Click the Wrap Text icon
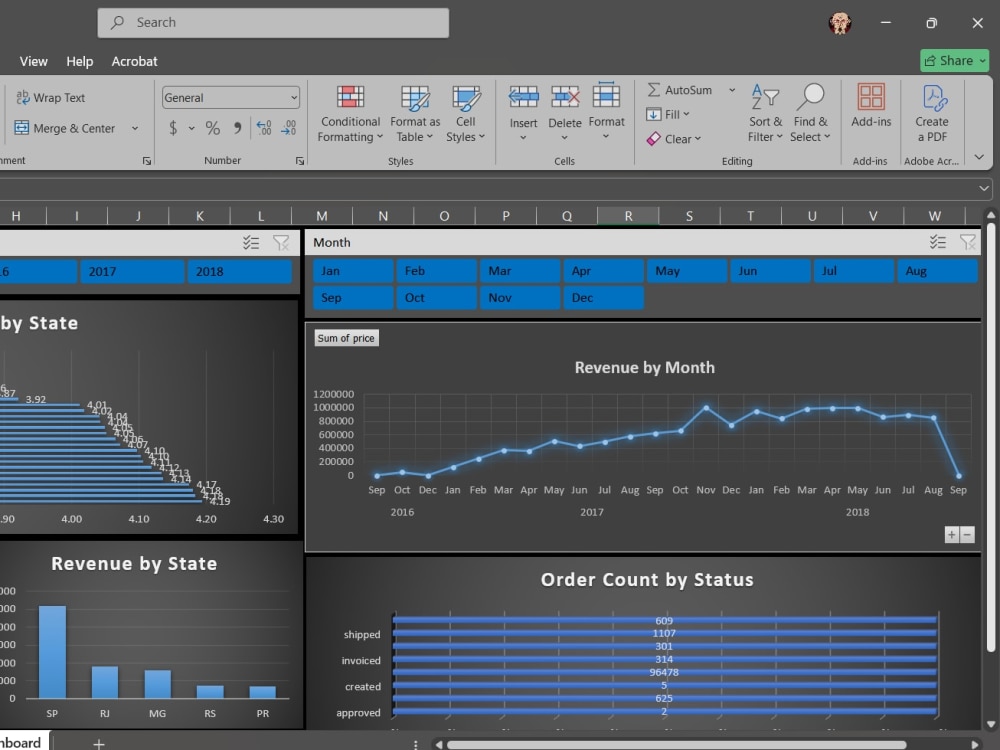Screen dimensions: 1000x750 coord(22,97)
